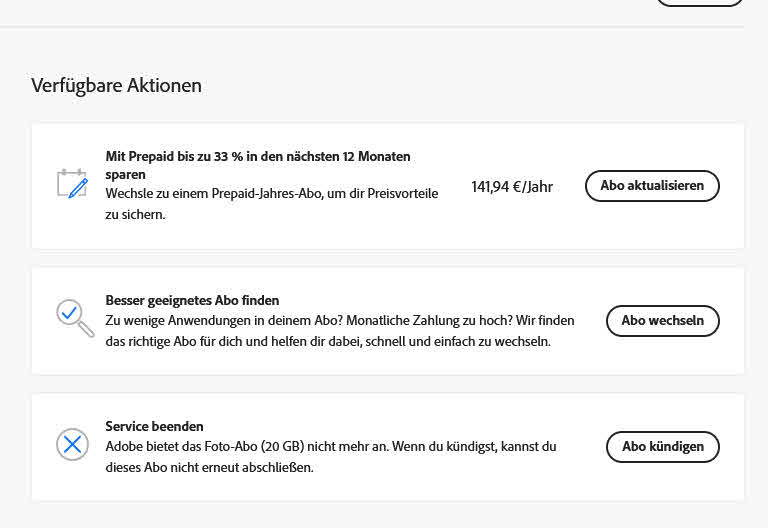Click the magnifier checkmark icon
The height and width of the screenshot is (528, 768).
point(74,318)
